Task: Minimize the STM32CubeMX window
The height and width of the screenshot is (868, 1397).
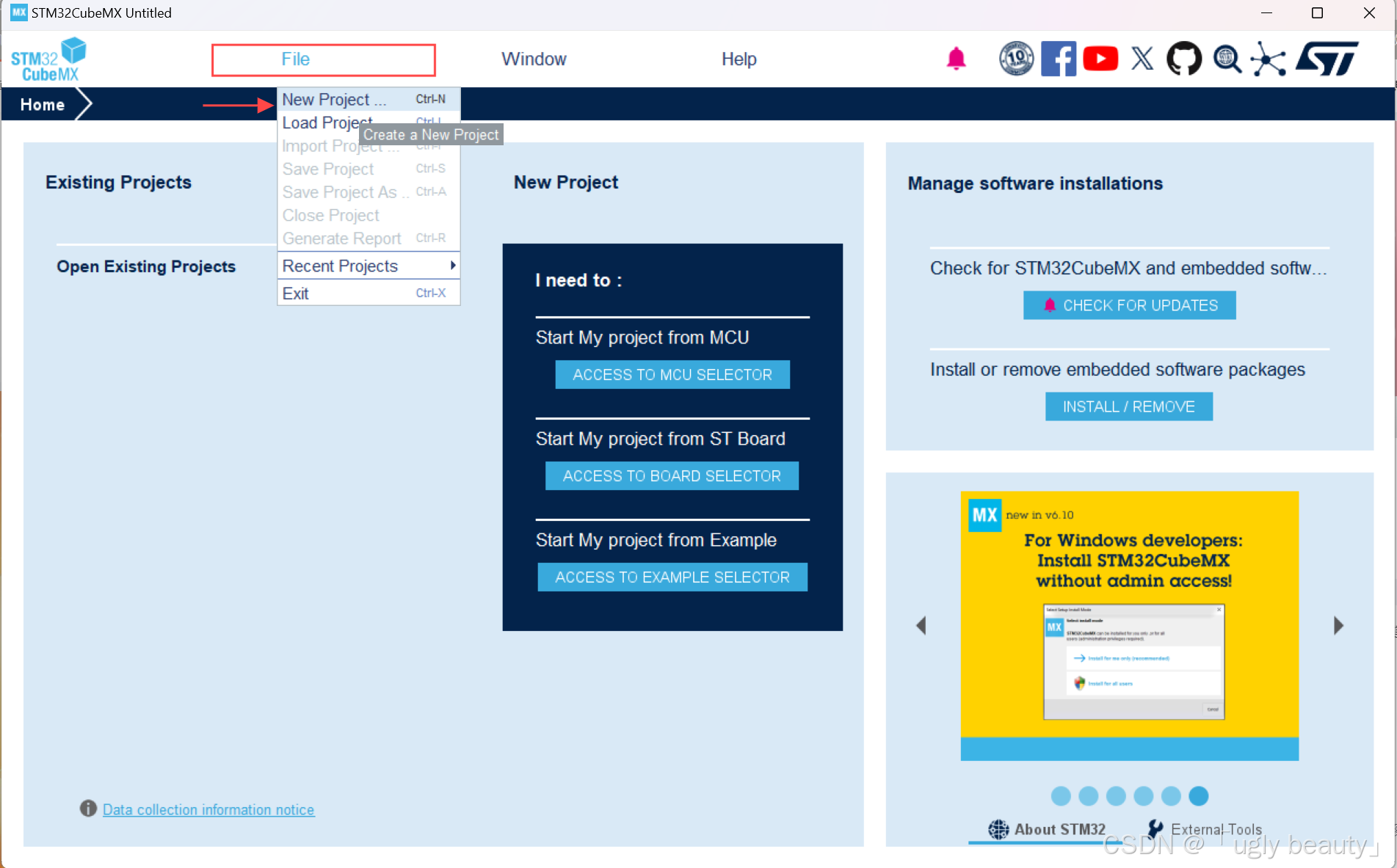Action: tap(1266, 13)
